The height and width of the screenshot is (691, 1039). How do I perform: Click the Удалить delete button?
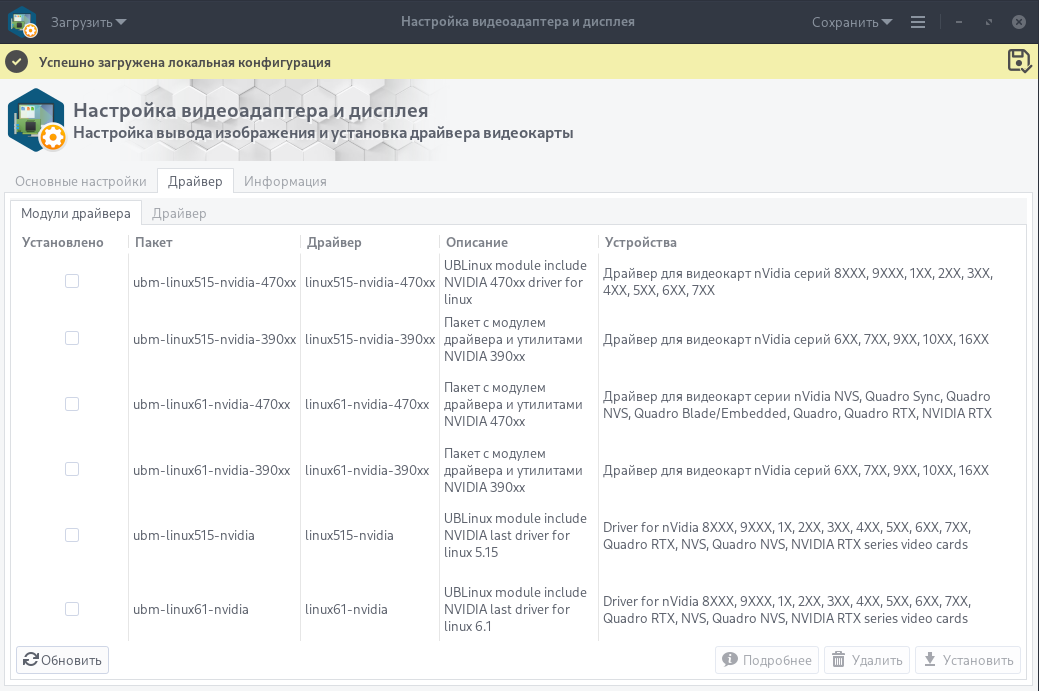[867, 660]
